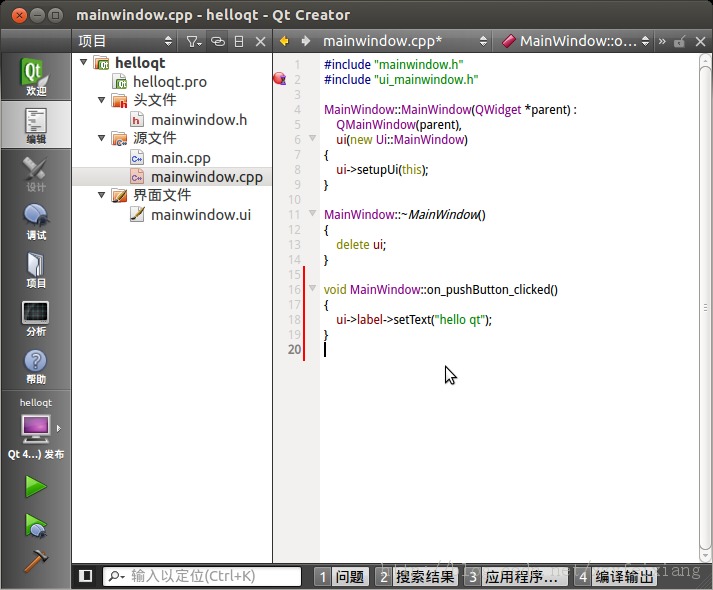Click the helloqt build target selector
713x590 pixels.
(x=35, y=427)
